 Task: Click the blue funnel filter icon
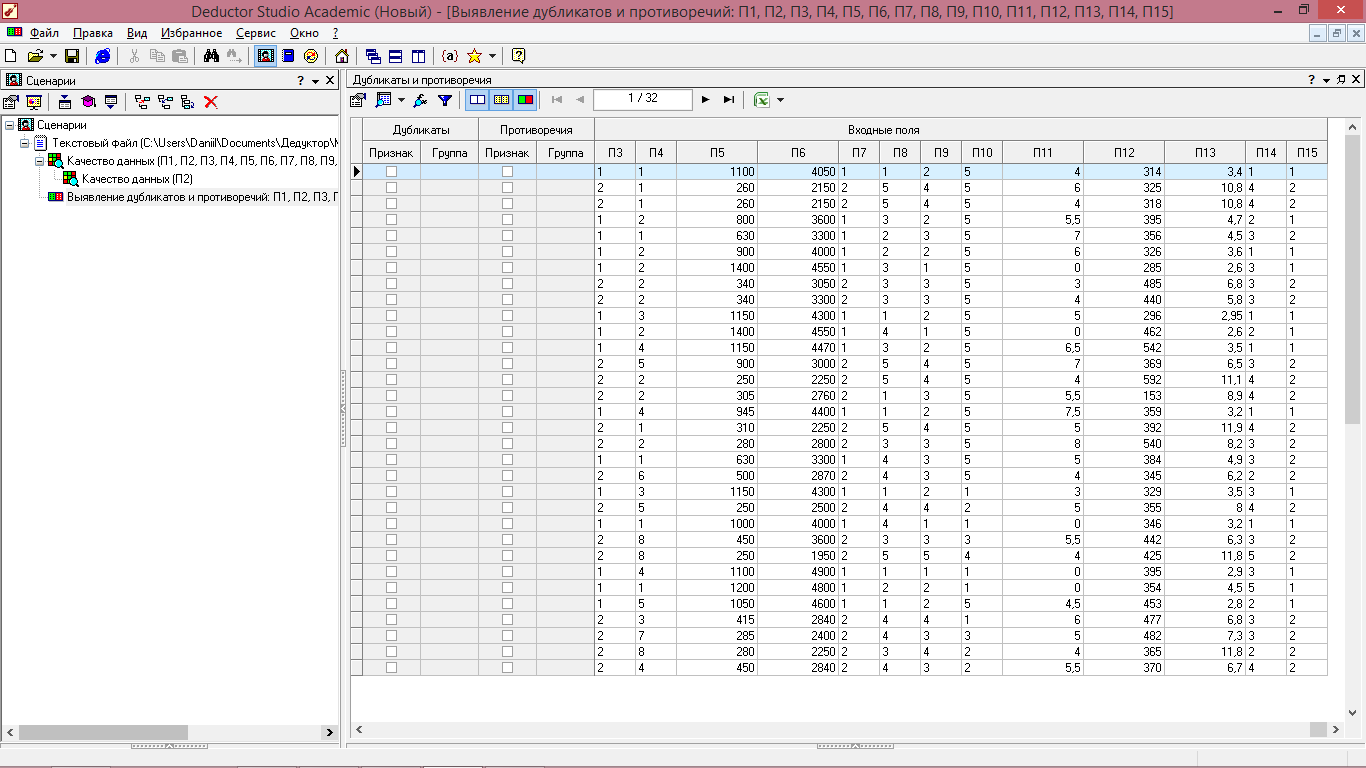[x=445, y=100]
